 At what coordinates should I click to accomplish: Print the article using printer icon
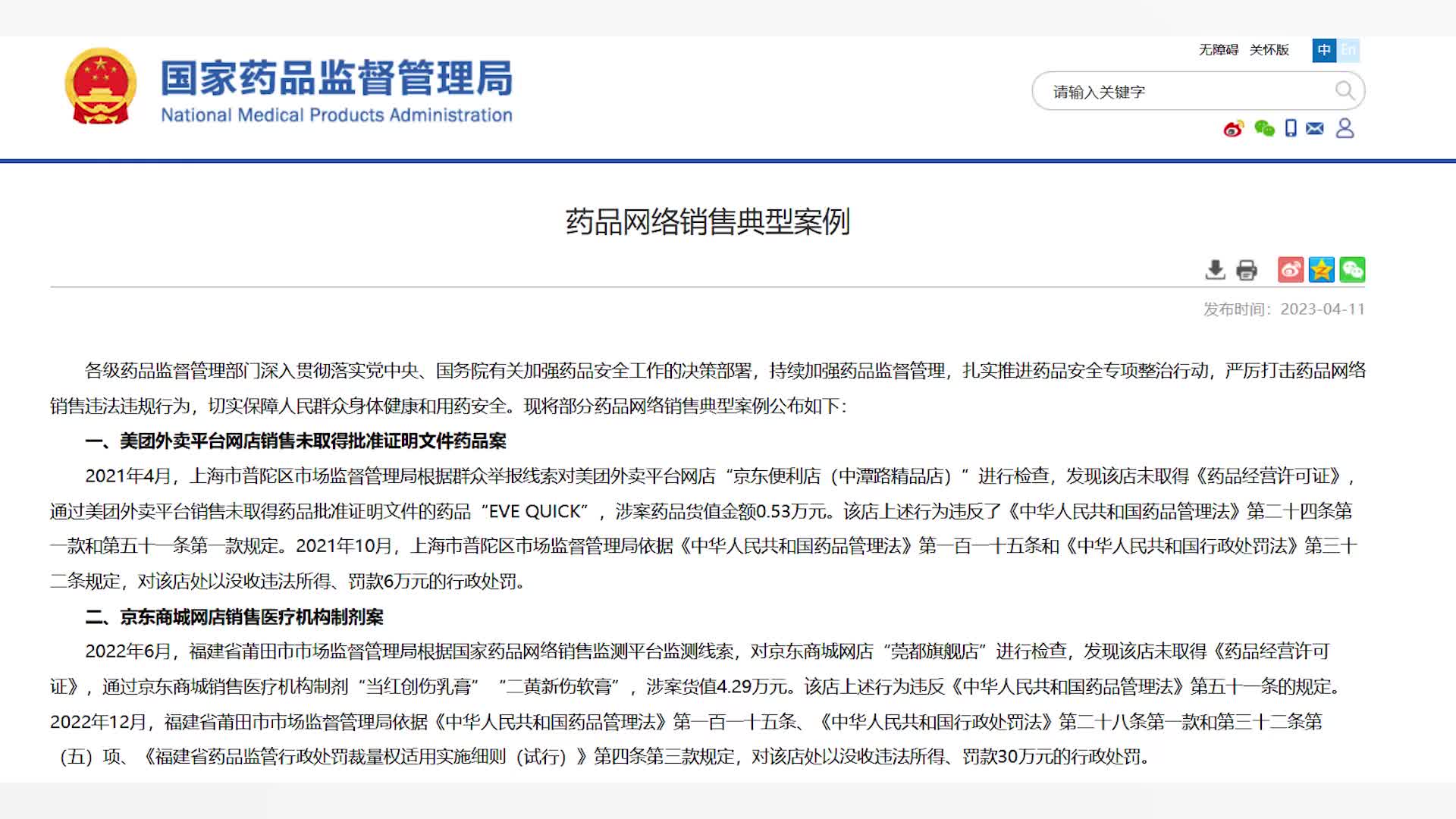click(1247, 270)
